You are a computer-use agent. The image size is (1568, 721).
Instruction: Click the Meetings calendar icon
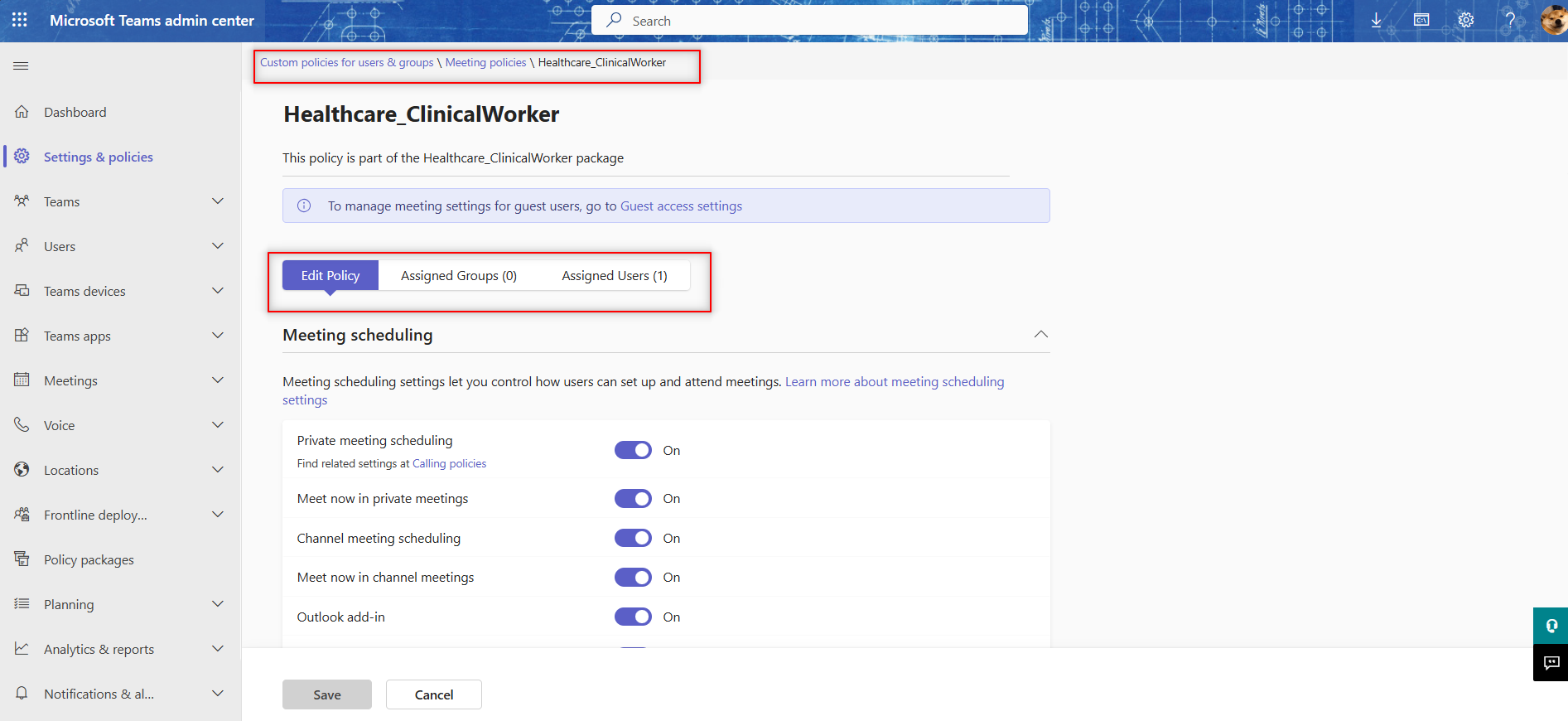[x=22, y=380]
